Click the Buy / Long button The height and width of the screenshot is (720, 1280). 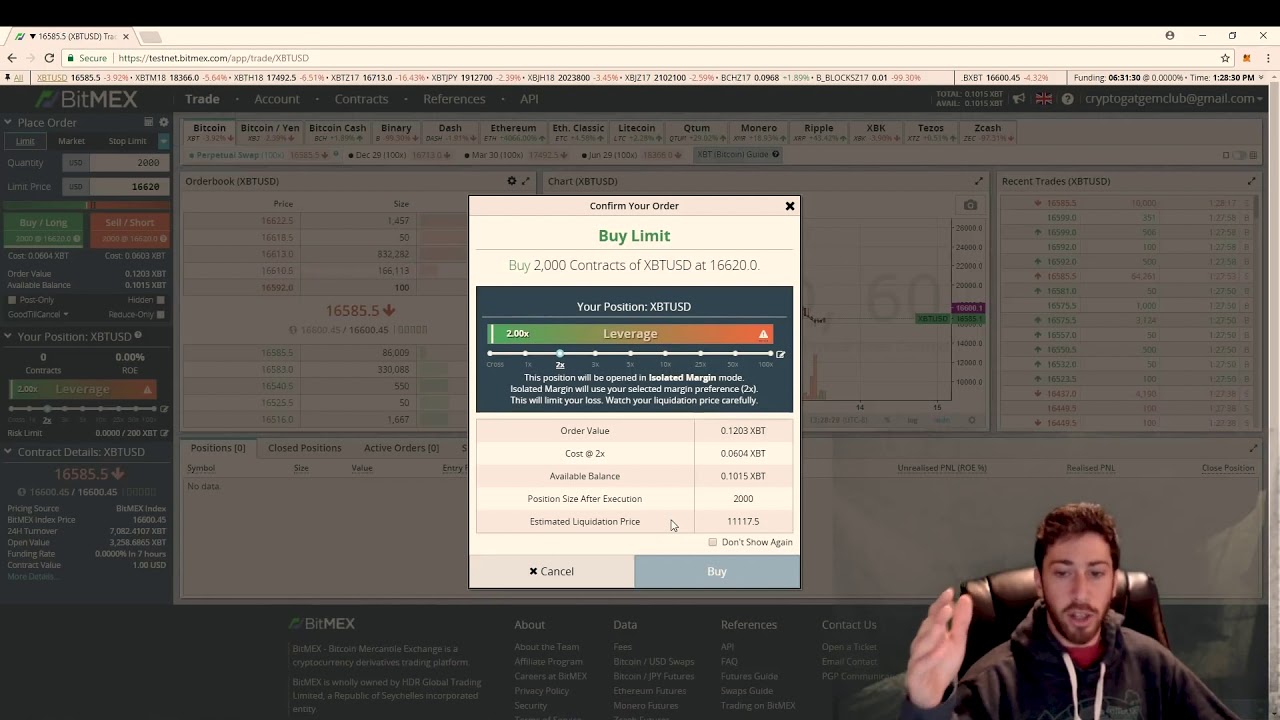click(43, 229)
